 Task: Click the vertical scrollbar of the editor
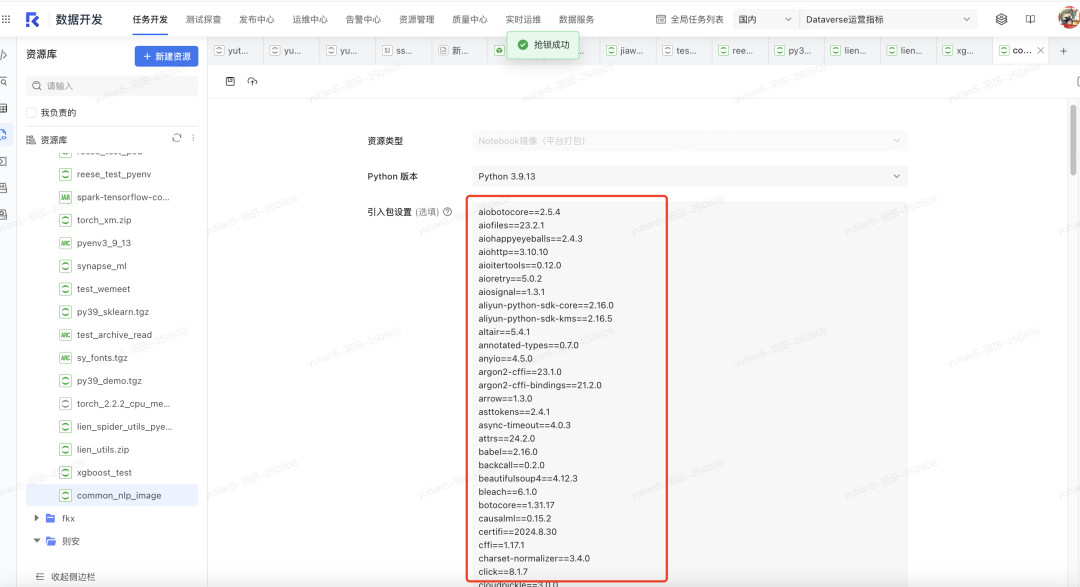[x=1073, y=140]
